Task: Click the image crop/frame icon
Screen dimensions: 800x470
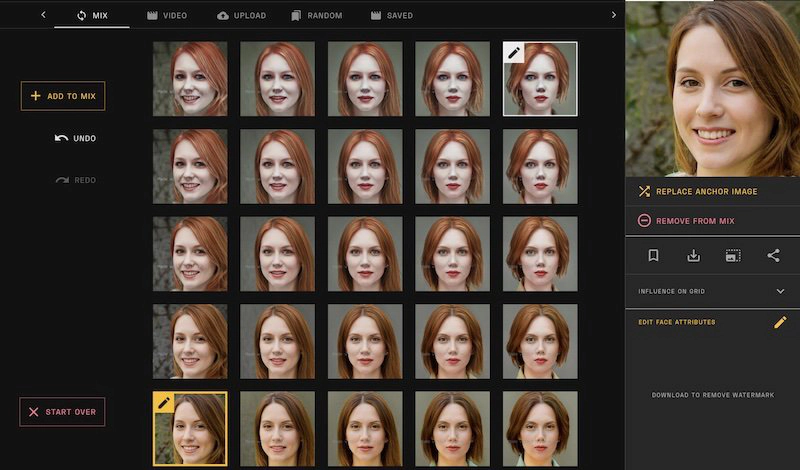Action: [733, 256]
